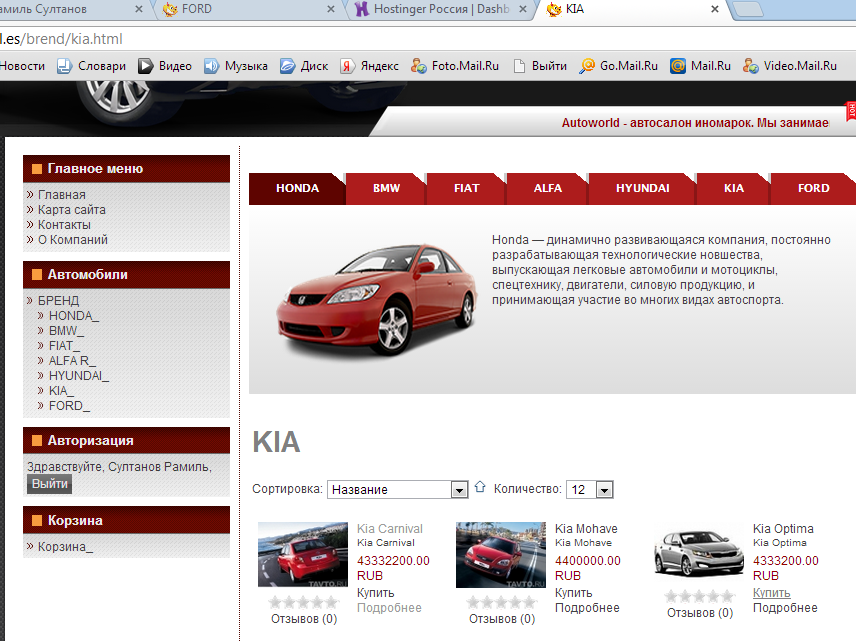Open Сортировка dropdown showing Название

(397, 489)
